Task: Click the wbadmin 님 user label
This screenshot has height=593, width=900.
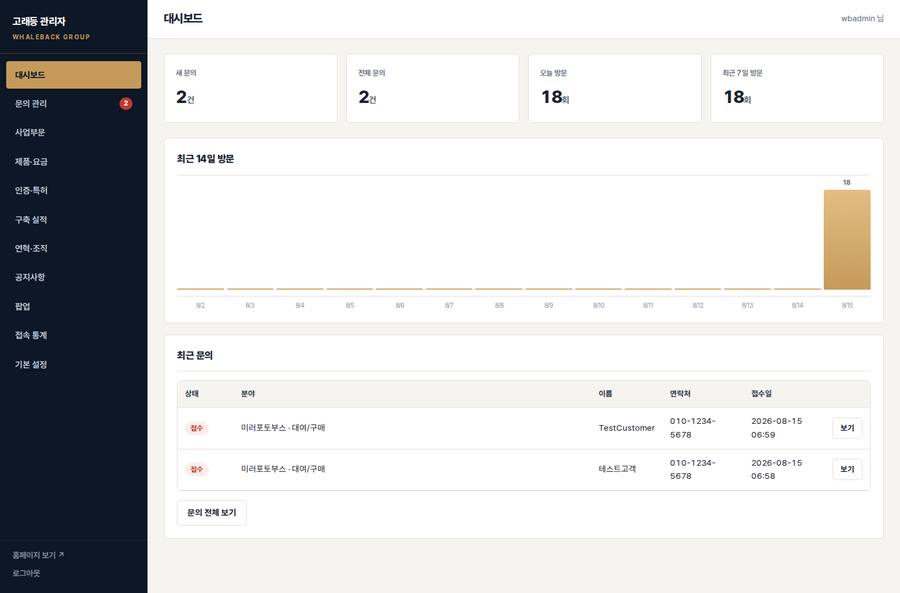Action: tap(862, 18)
